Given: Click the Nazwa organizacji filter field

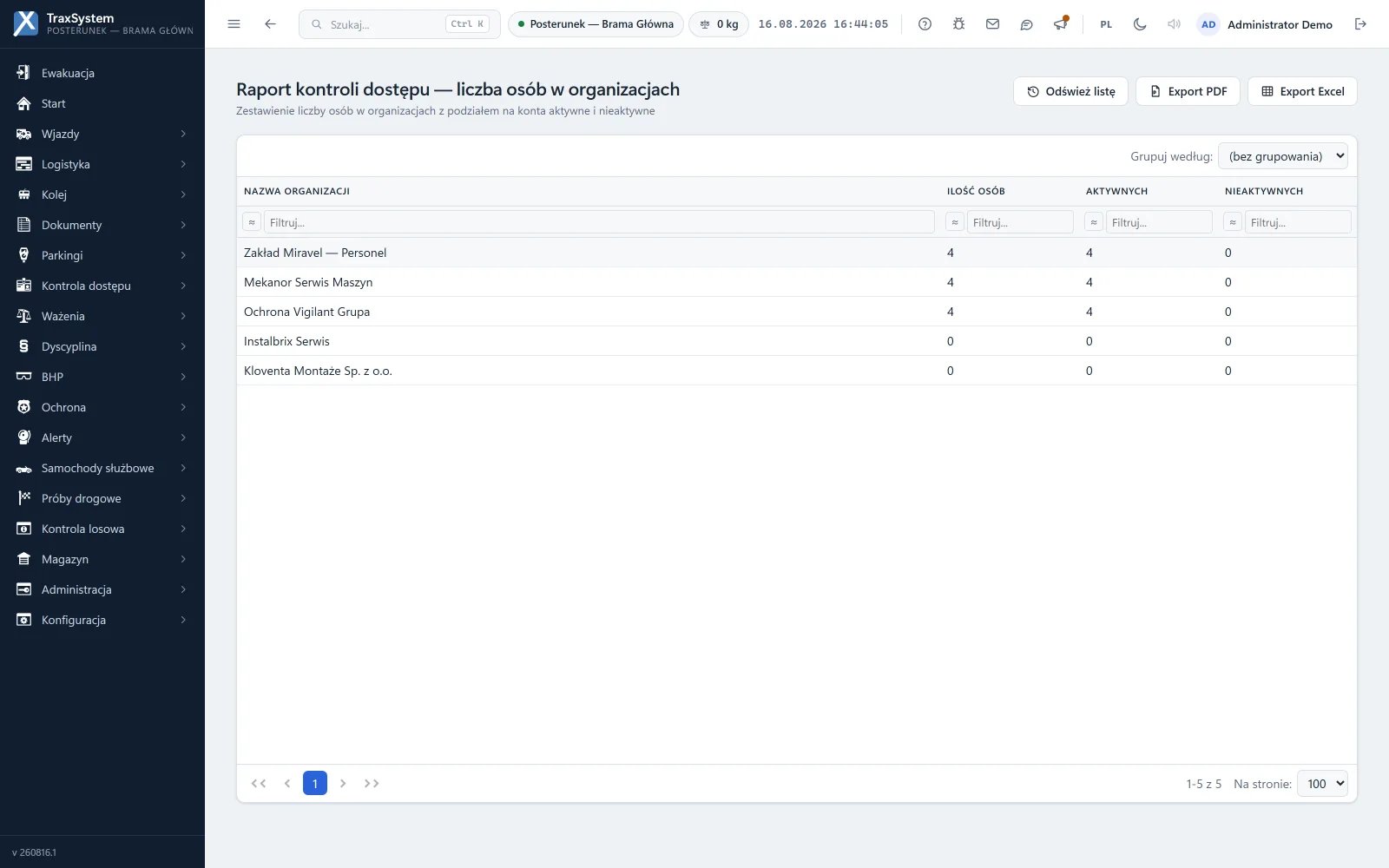Looking at the screenshot, I should pos(599,222).
